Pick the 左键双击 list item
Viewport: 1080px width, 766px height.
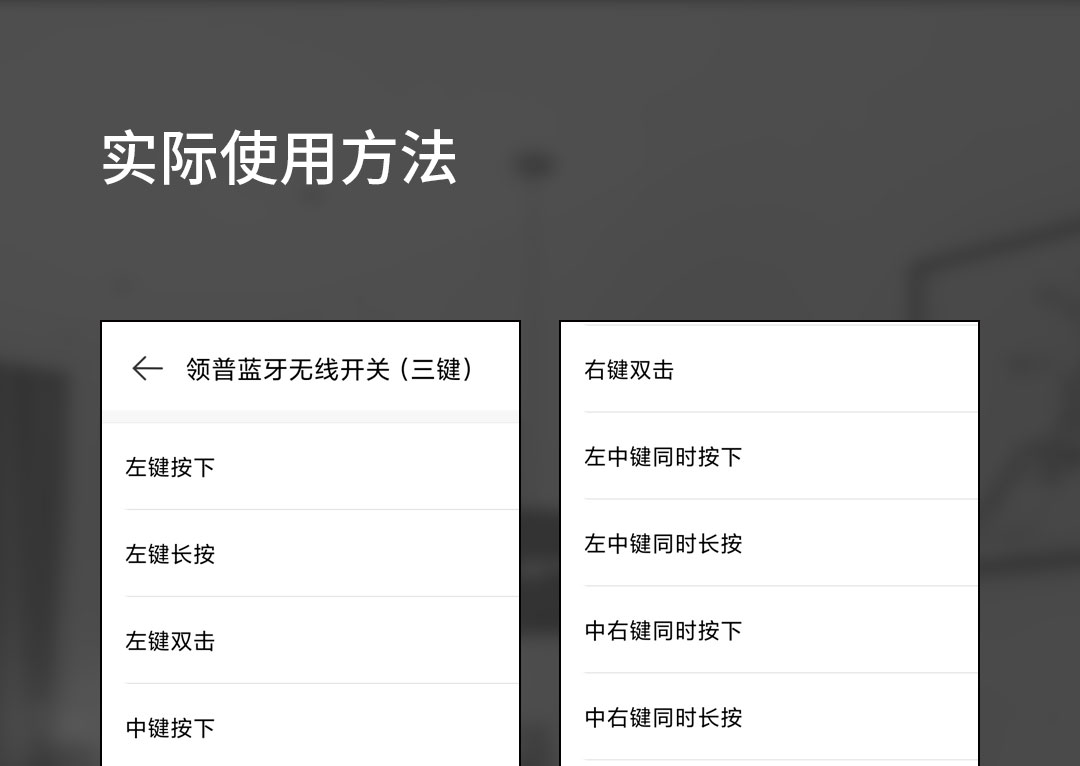pyautogui.click(x=170, y=641)
